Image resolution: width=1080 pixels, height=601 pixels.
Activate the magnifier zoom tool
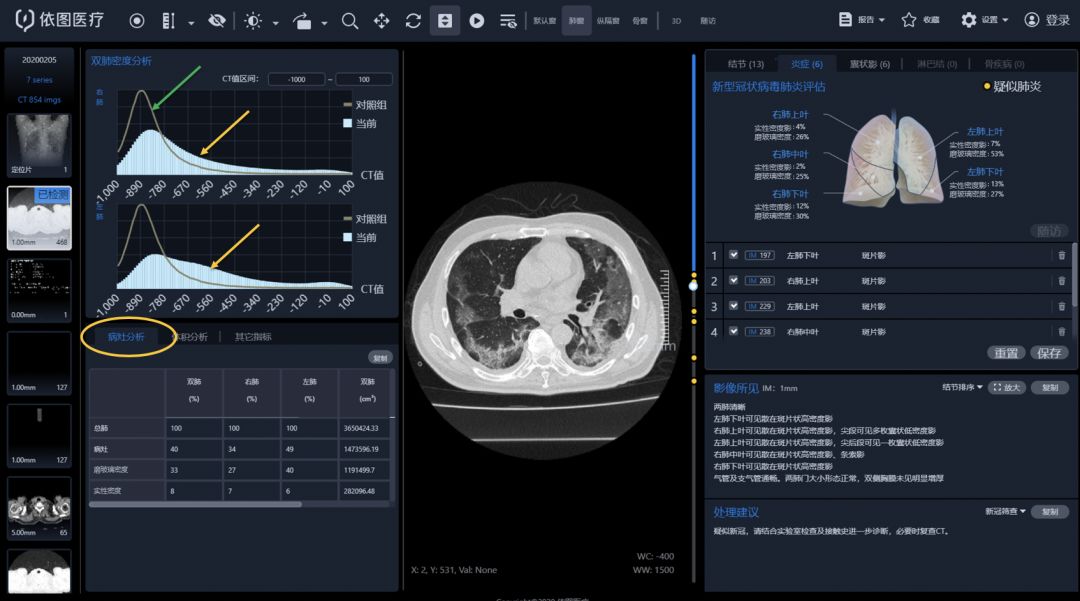pos(350,21)
